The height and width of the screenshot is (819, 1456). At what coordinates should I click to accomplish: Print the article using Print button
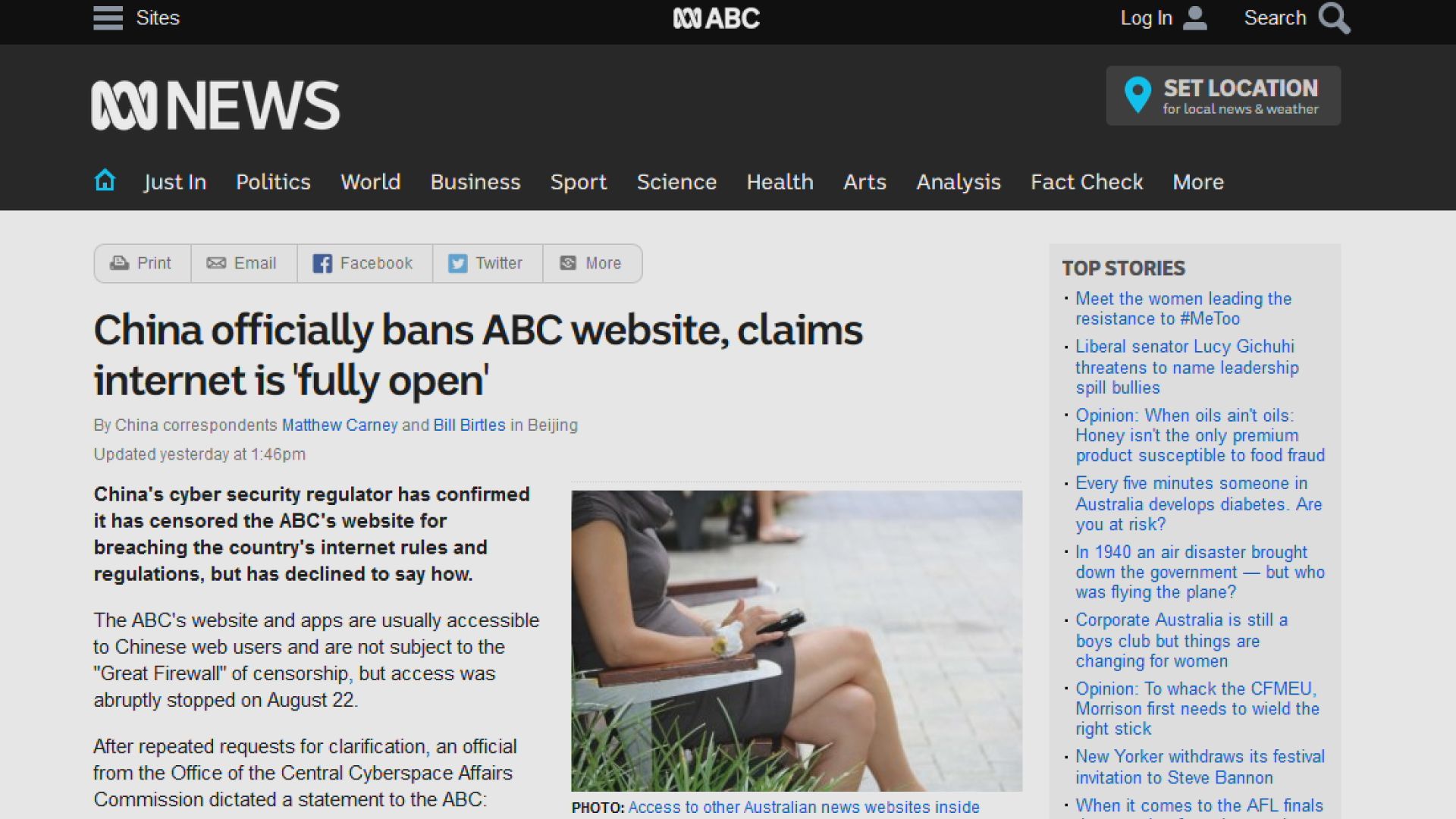[142, 263]
